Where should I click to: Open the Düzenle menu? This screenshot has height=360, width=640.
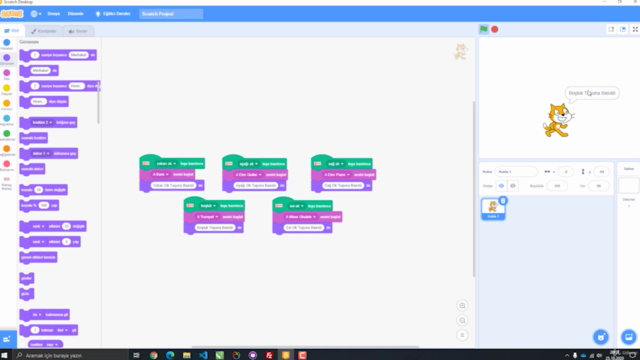[76, 14]
